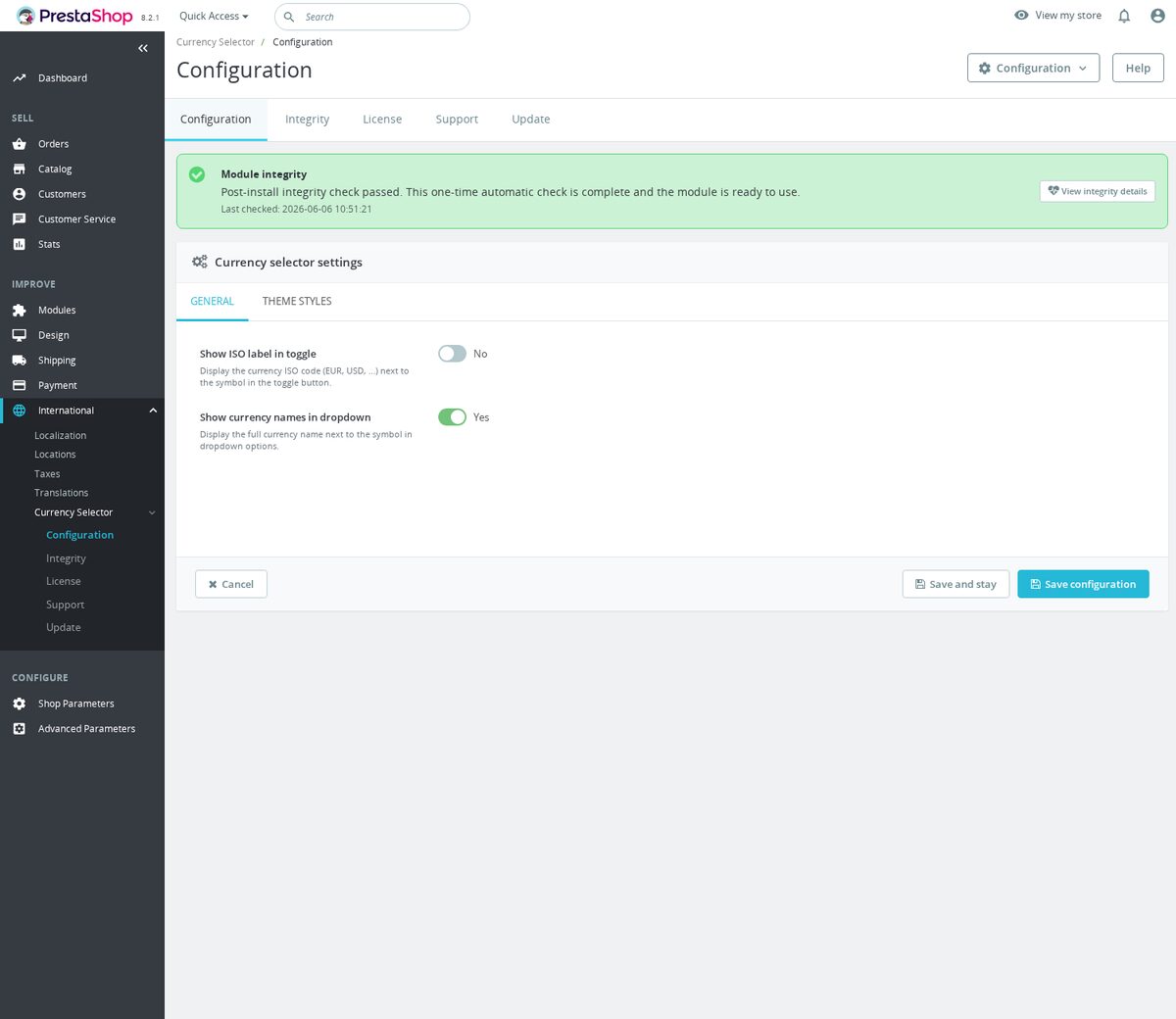Open Localization in the sidebar

pos(60,436)
